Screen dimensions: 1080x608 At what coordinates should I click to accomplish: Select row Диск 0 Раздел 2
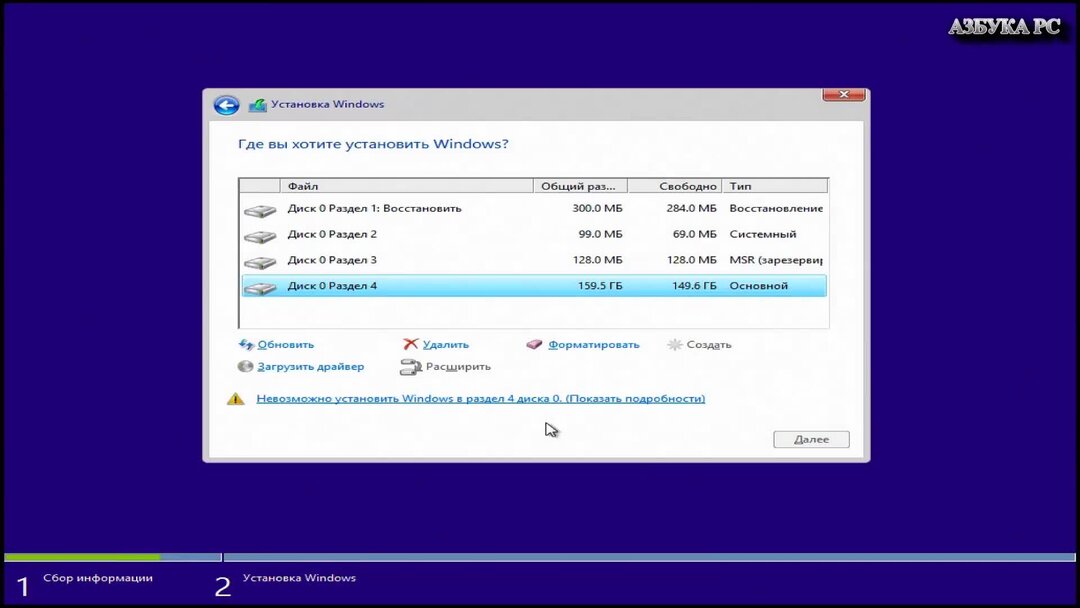(x=534, y=234)
